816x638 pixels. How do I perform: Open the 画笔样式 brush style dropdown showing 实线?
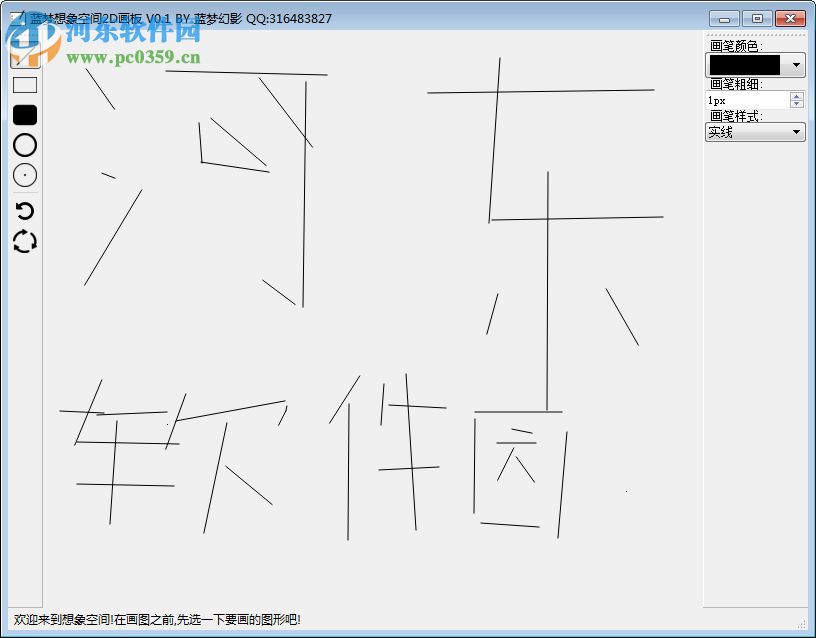(755, 131)
